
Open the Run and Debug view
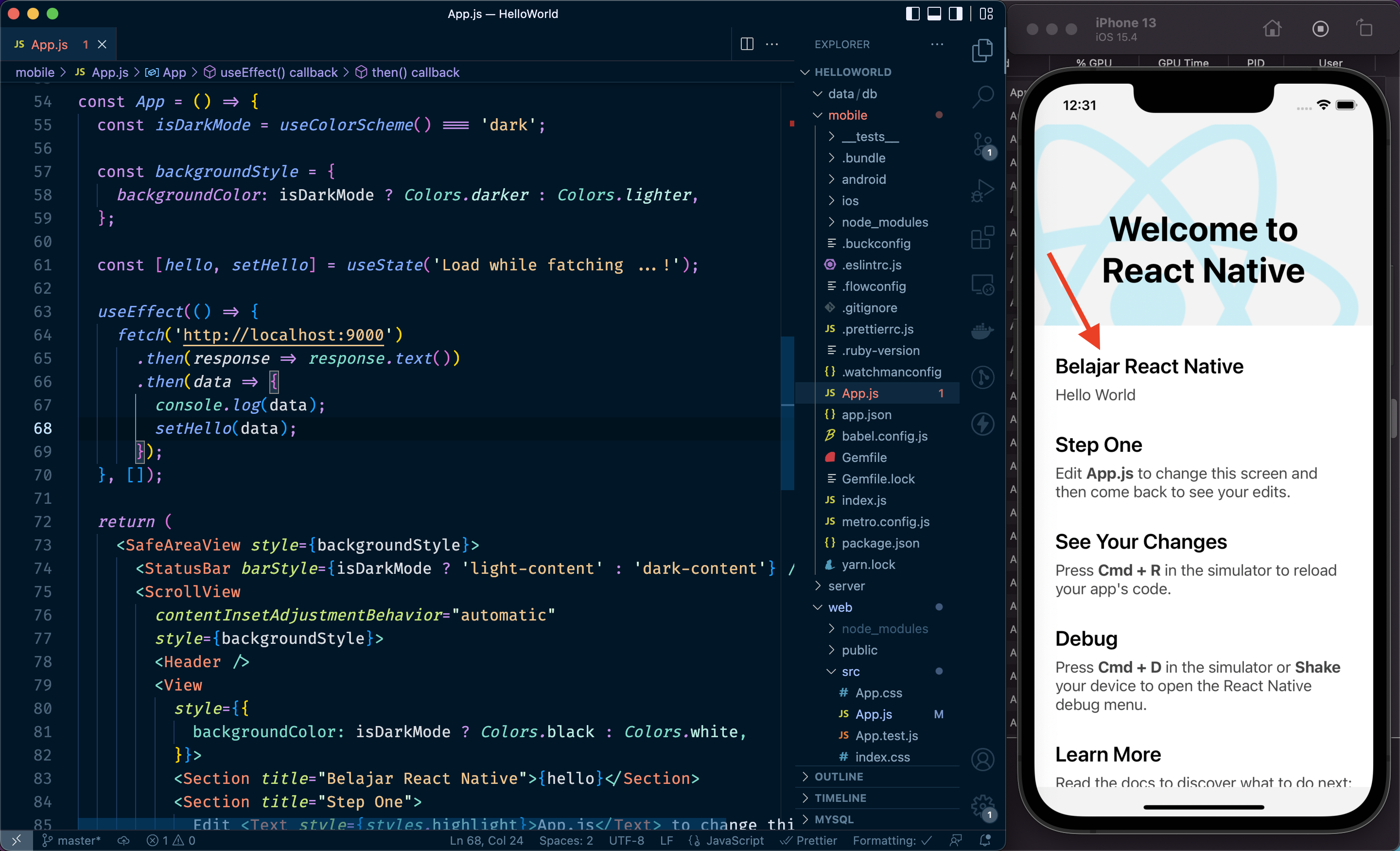(982, 191)
